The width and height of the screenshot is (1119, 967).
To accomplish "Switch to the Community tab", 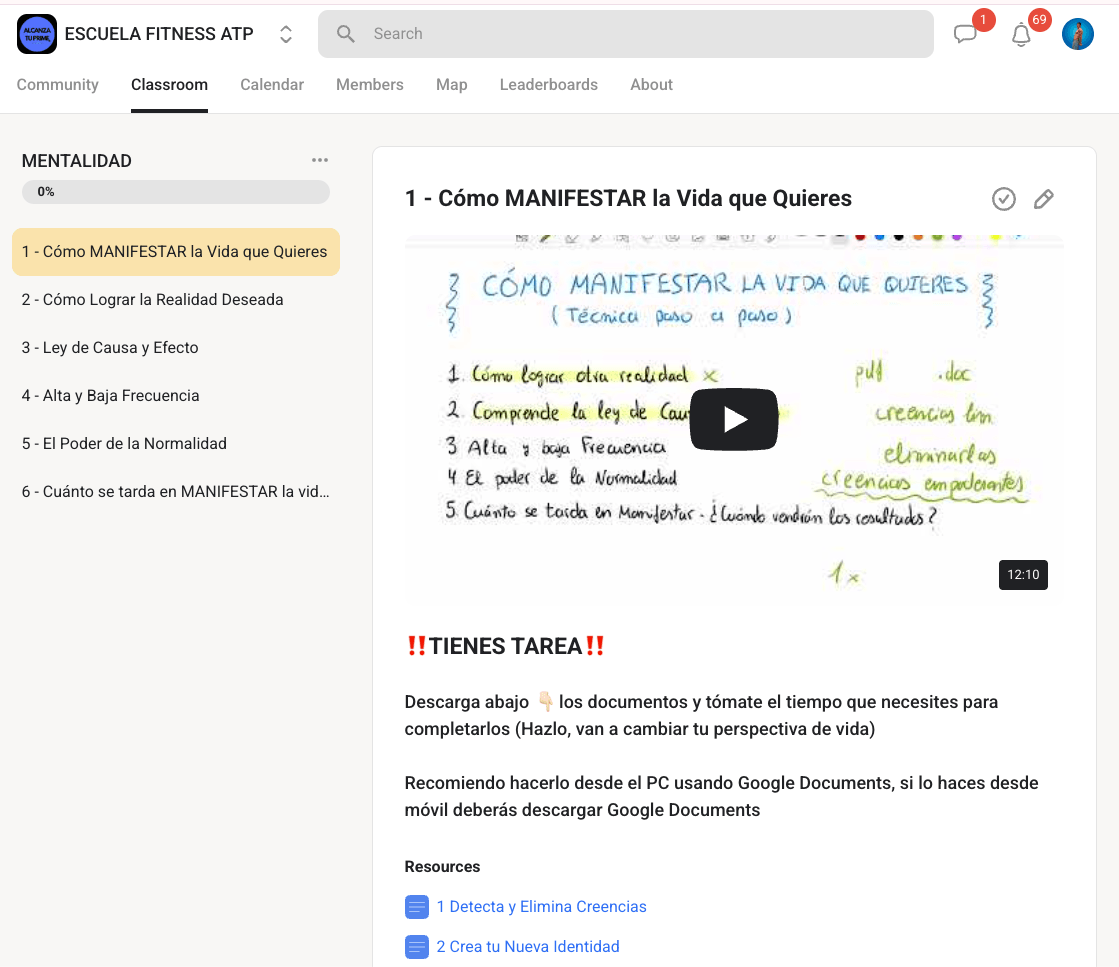I will (x=58, y=85).
